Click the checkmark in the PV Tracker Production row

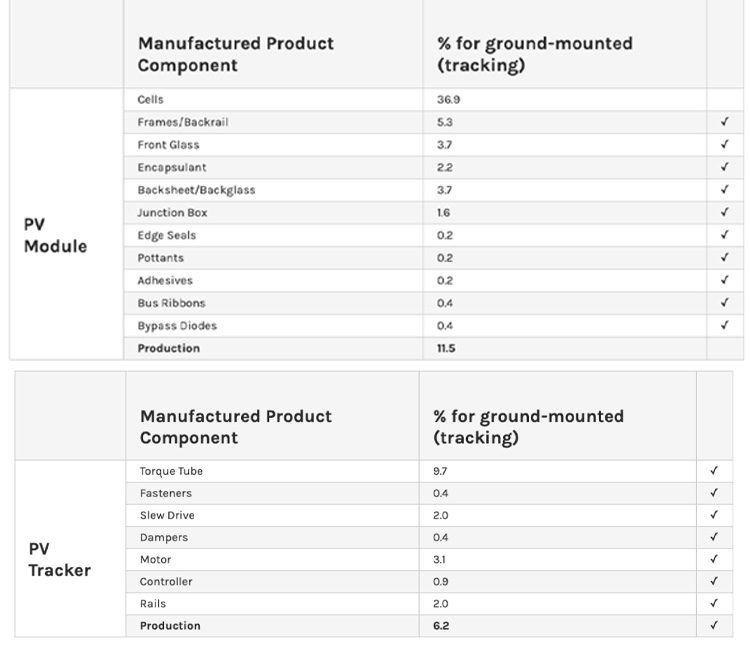[x=714, y=625]
